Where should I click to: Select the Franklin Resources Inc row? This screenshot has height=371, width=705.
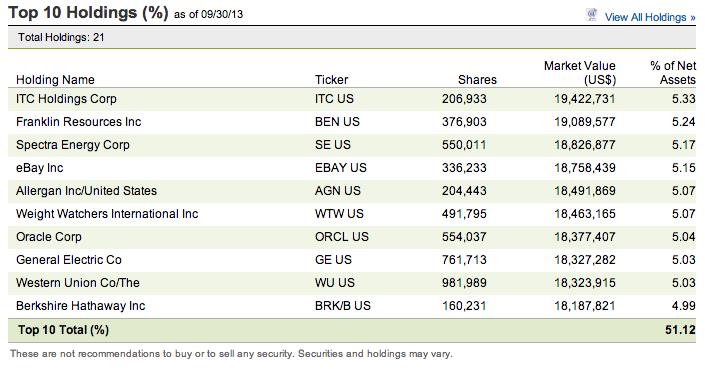352,122
